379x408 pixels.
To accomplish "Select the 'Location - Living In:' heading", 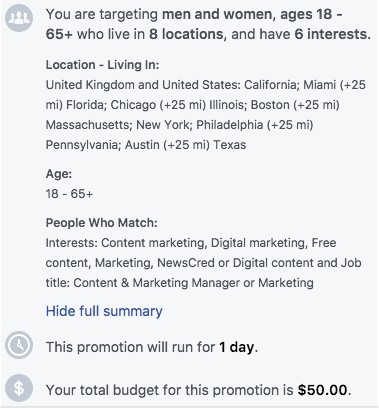I will point(102,65).
